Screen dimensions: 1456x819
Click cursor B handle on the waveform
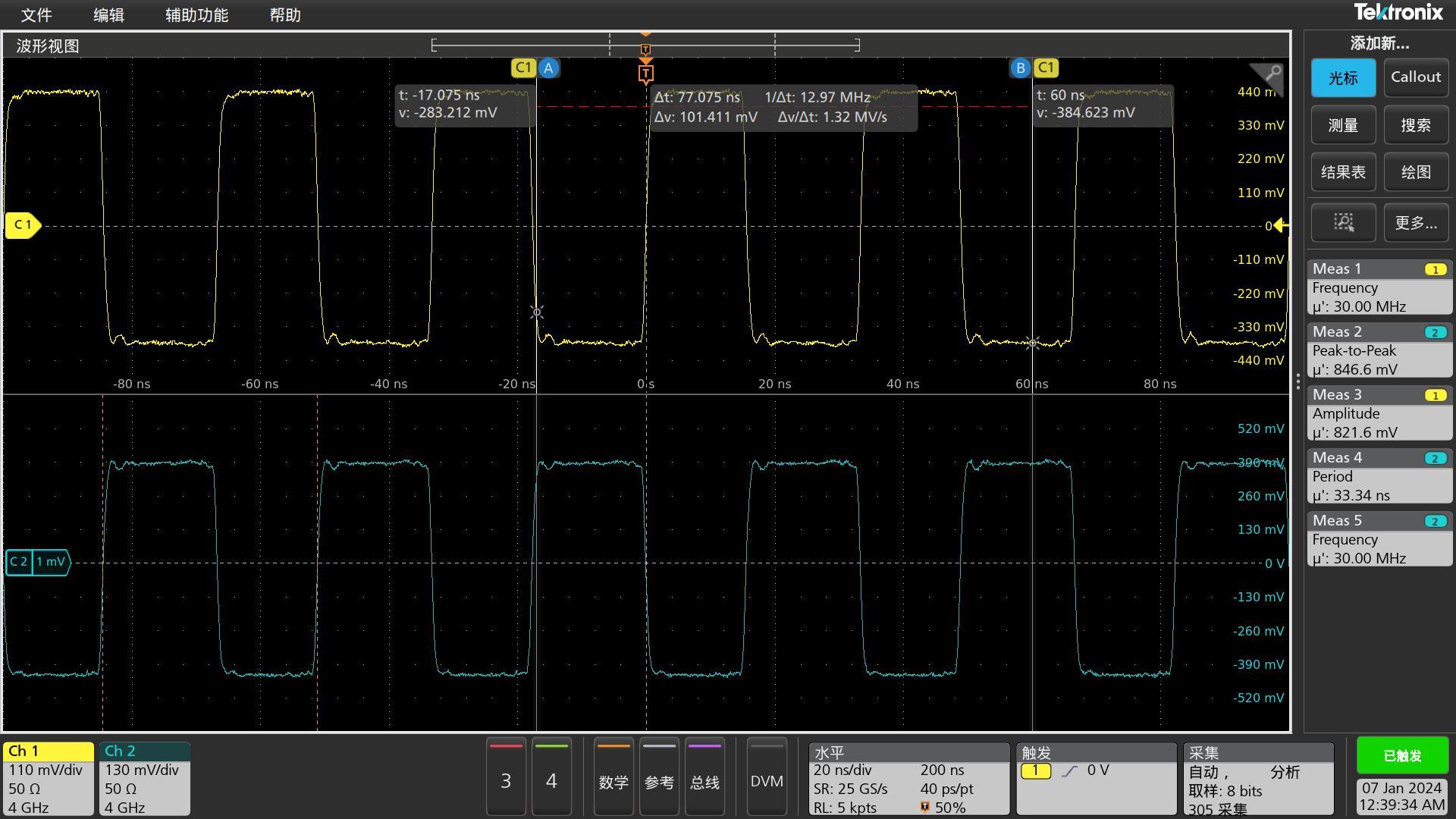coord(1020,68)
